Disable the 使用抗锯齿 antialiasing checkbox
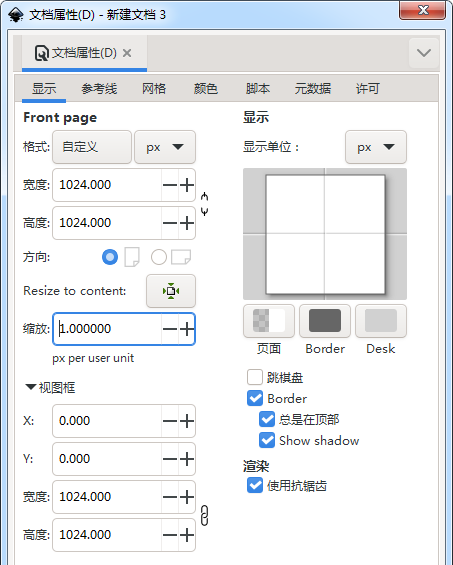The width and height of the screenshot is (453, 565). click(x=255, y=485)
